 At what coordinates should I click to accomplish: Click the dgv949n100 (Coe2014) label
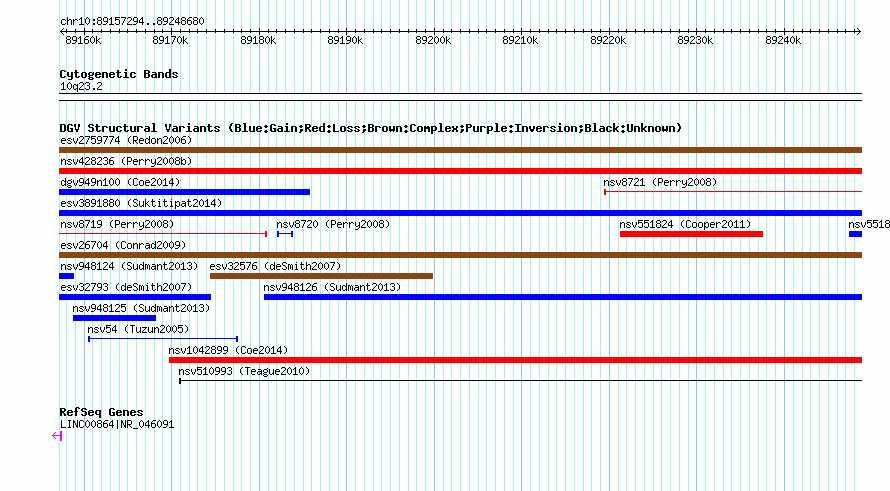click(120, 182)
